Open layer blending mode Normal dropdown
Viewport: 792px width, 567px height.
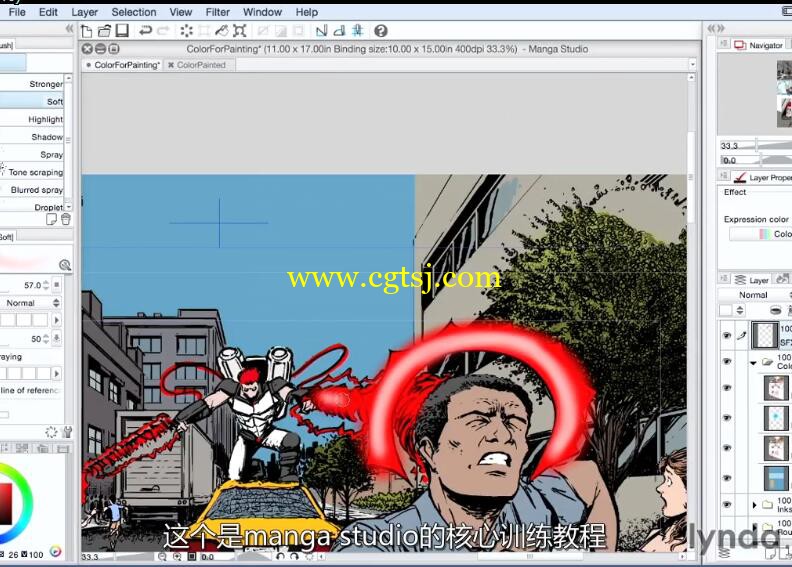click(755, 295)
